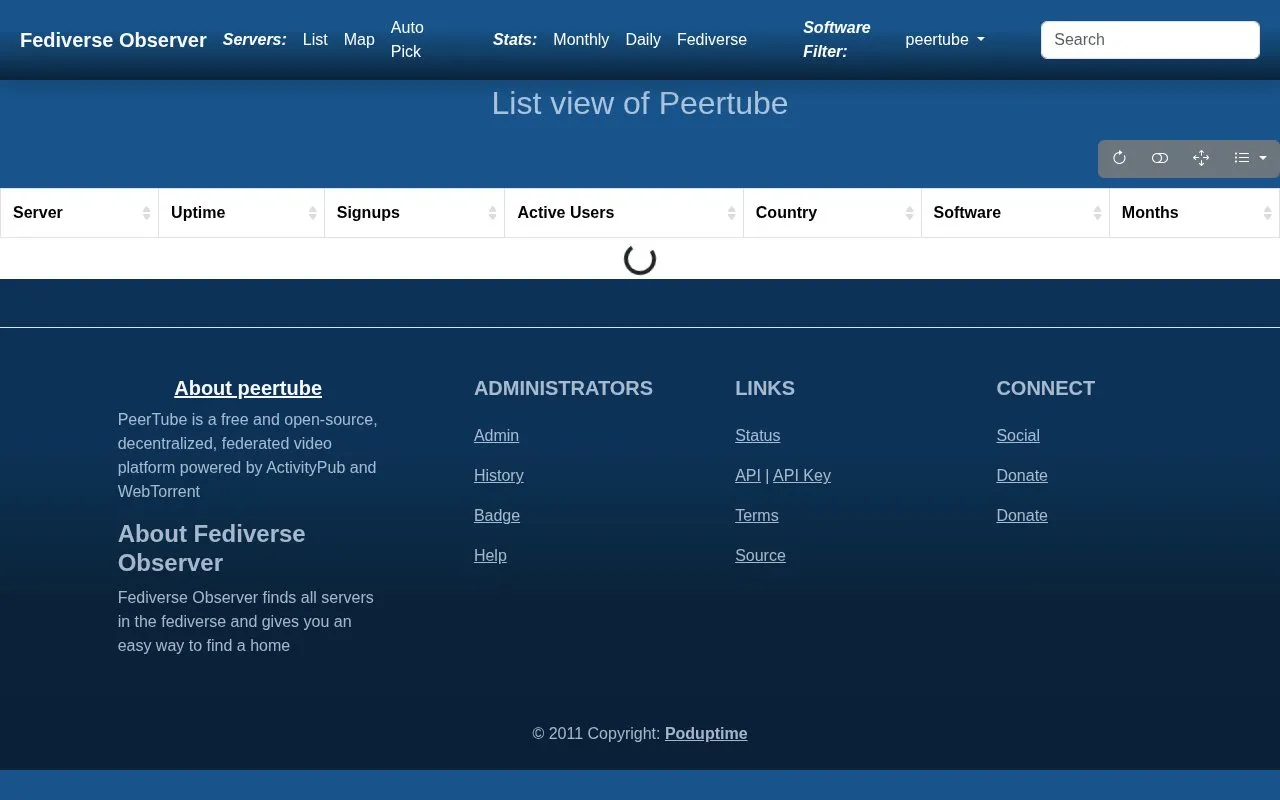Click the first Donate link
Screen dimensions: 1280x800
[1022, 476]
